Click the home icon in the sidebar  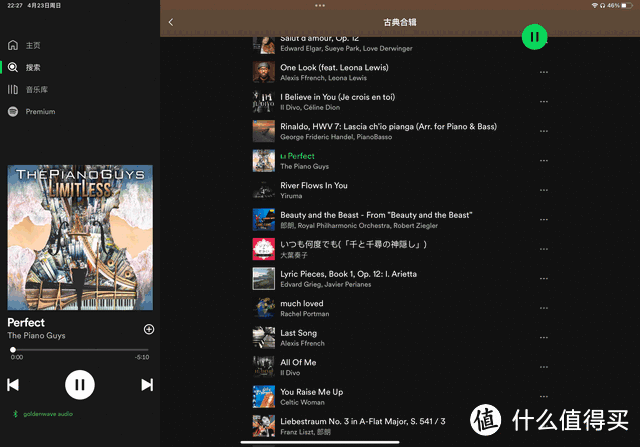(13, 45)
